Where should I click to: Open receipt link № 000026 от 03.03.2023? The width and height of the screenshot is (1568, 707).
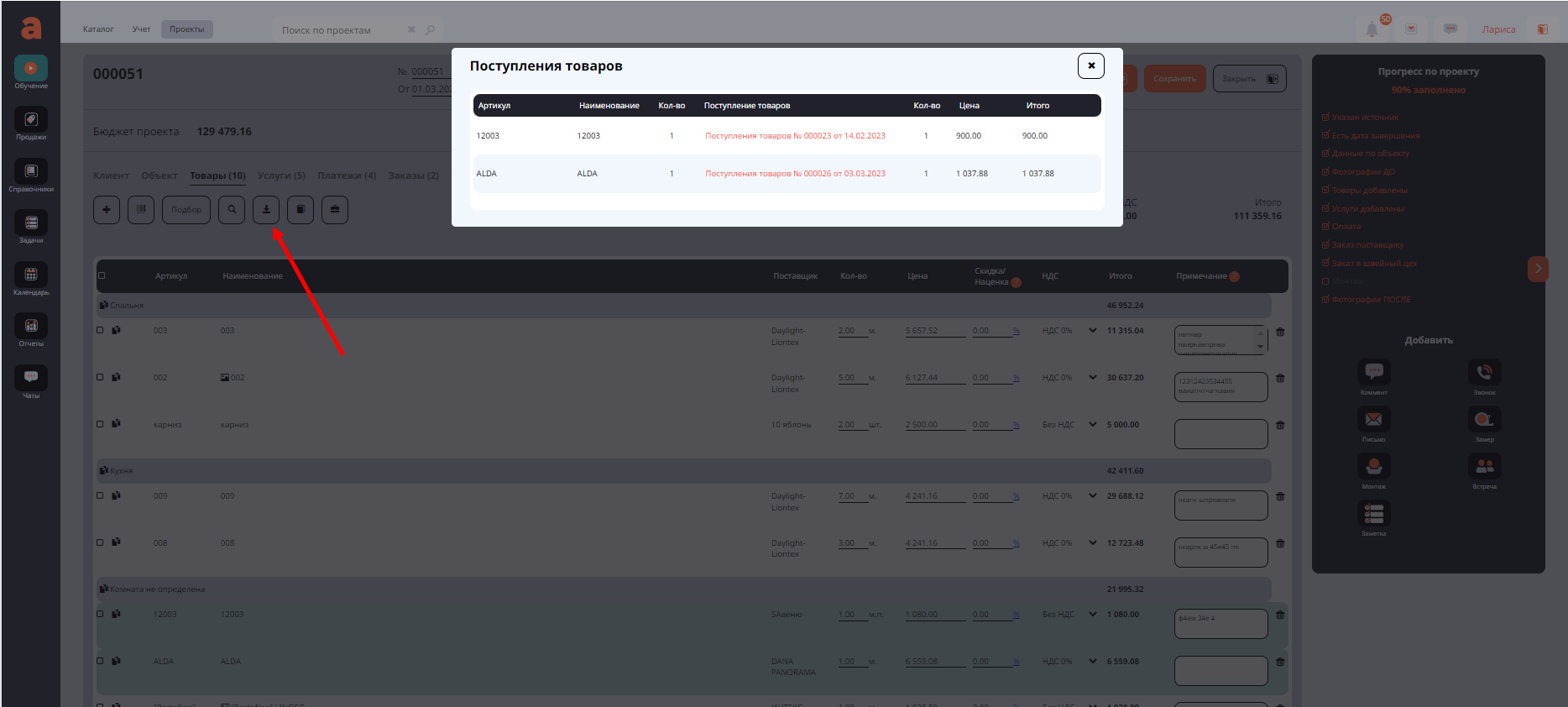[794, 174]
